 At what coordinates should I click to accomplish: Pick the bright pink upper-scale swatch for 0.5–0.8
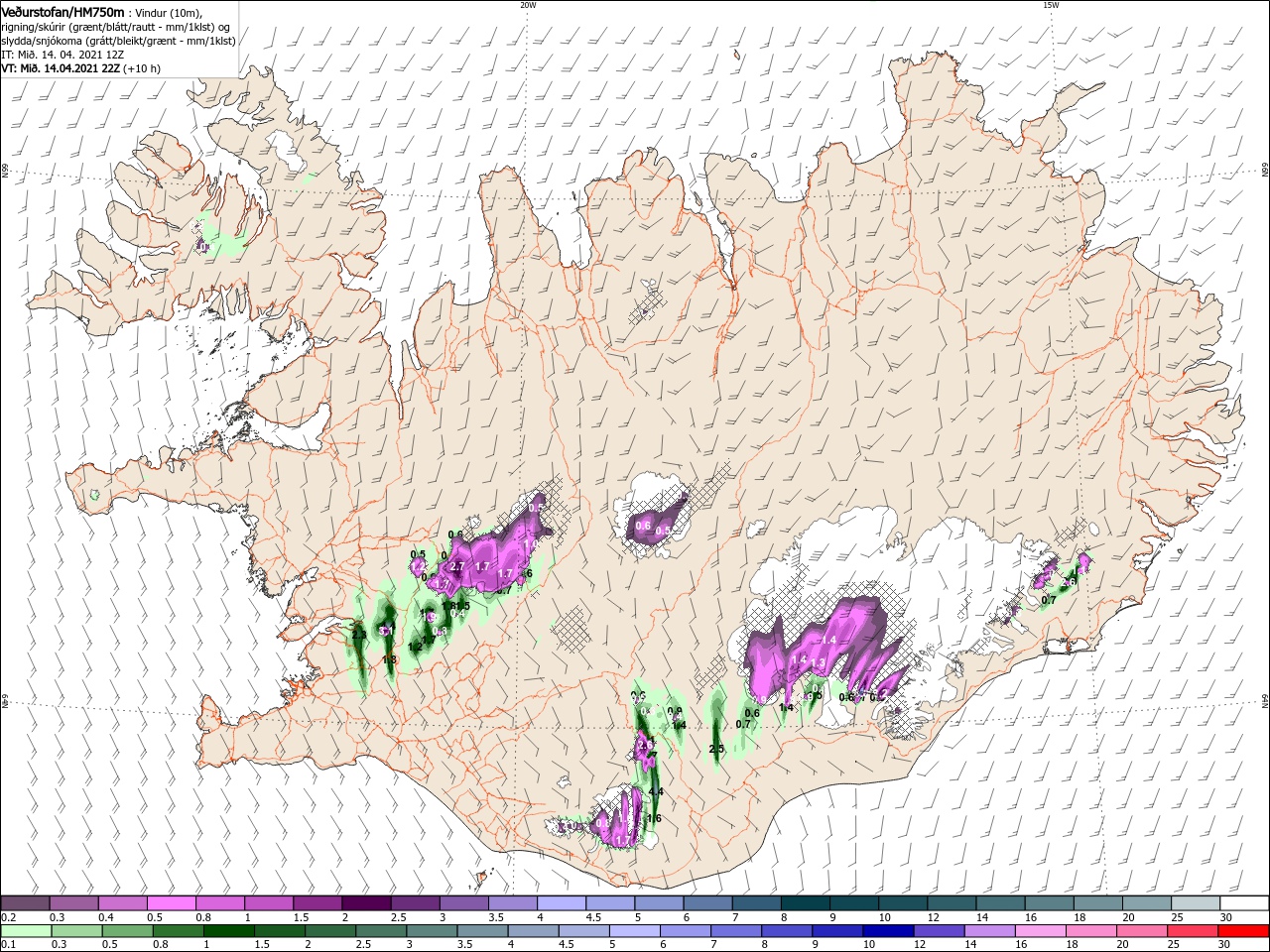[172, 903]
